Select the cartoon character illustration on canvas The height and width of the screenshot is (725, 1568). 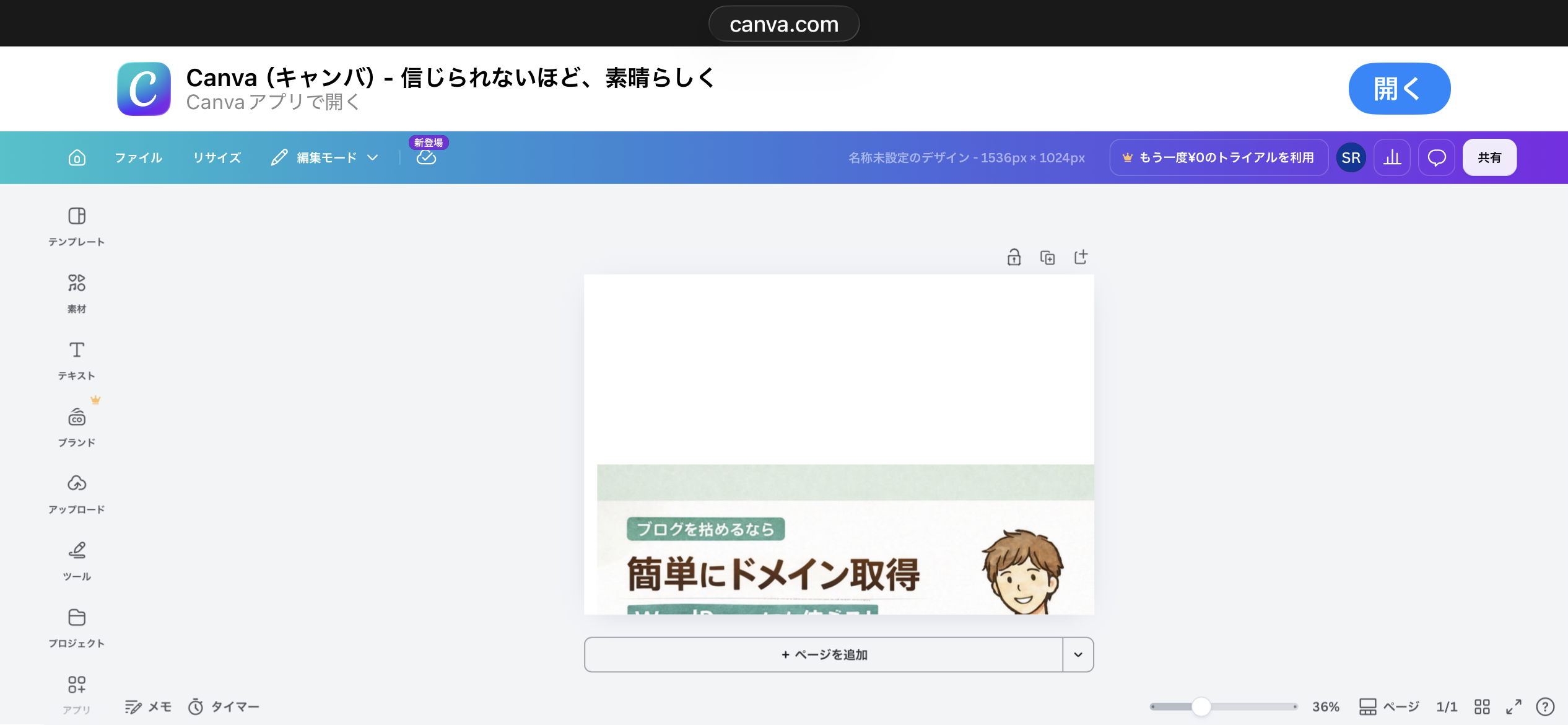(1022, 571)
